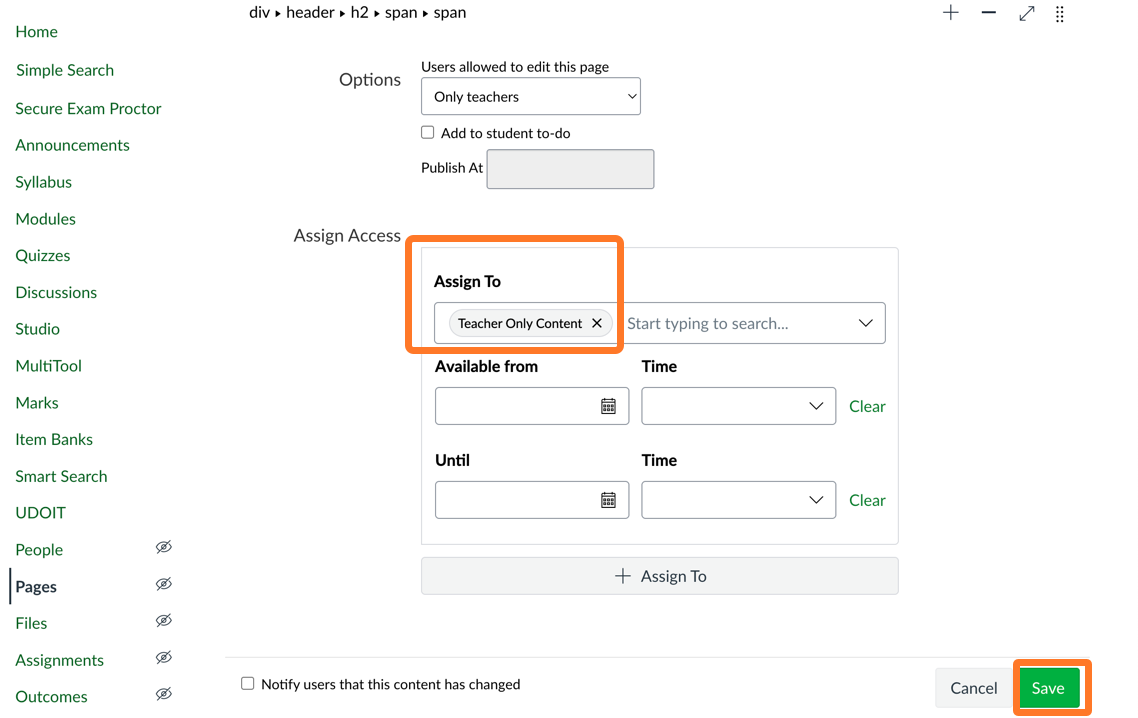The image size is (1138, 718).
Task: Toggle visibility of the People page
Action: point(163,547)
